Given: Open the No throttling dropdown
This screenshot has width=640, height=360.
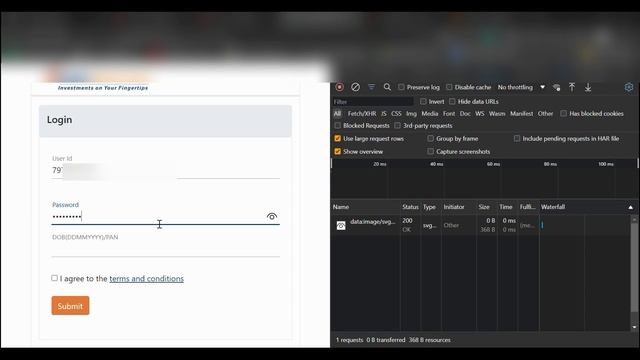Looking at the screenshot, I should [521, 87].
